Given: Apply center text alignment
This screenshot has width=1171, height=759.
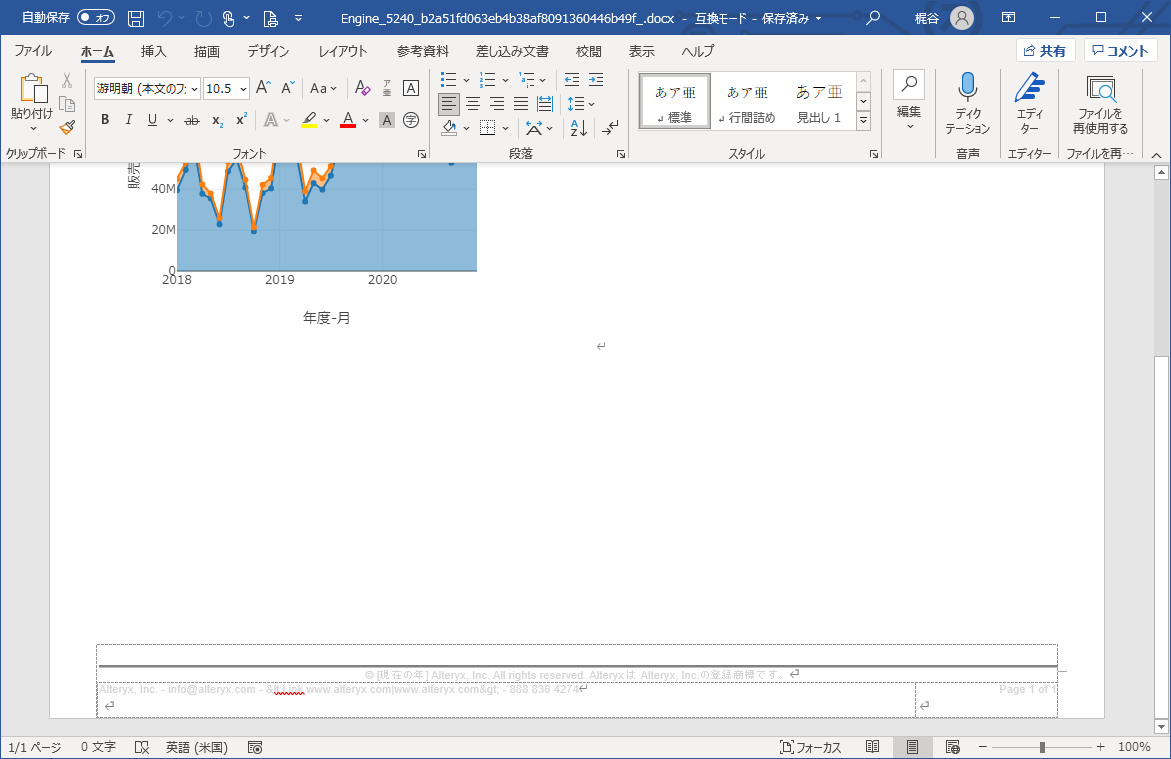Looking at the screenshot, I should click(x=473, y=104).
